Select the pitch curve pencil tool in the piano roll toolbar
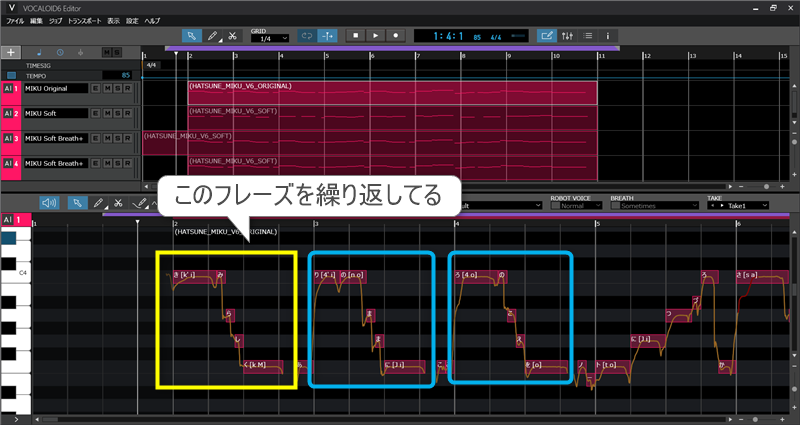Image resolution: width=800 pixels, height=425 pixels. point(139,203)
